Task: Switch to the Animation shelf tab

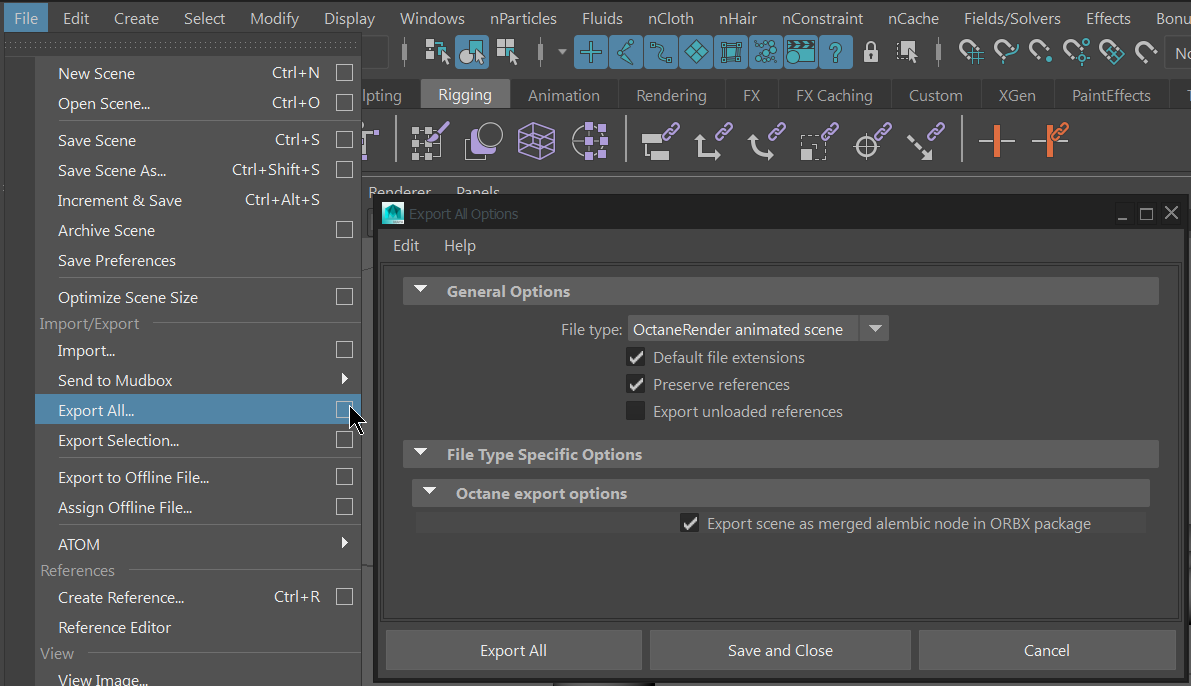Action: (x=564, y=96)
